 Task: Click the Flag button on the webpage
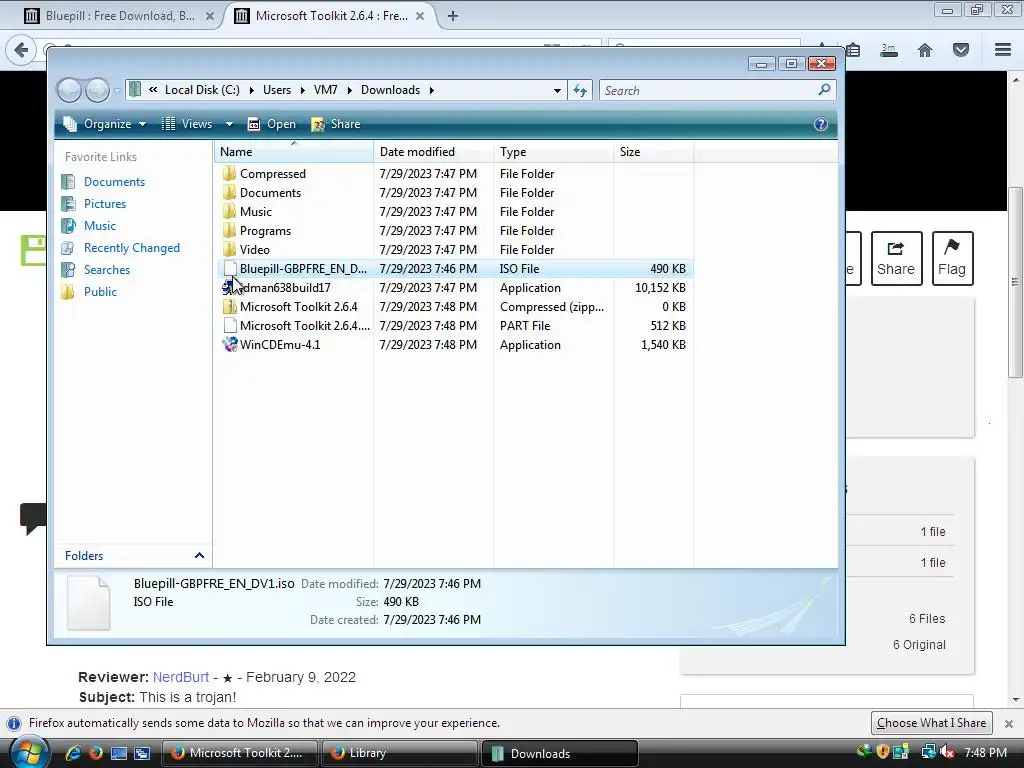pyautogui.click(x=952, y=258)
